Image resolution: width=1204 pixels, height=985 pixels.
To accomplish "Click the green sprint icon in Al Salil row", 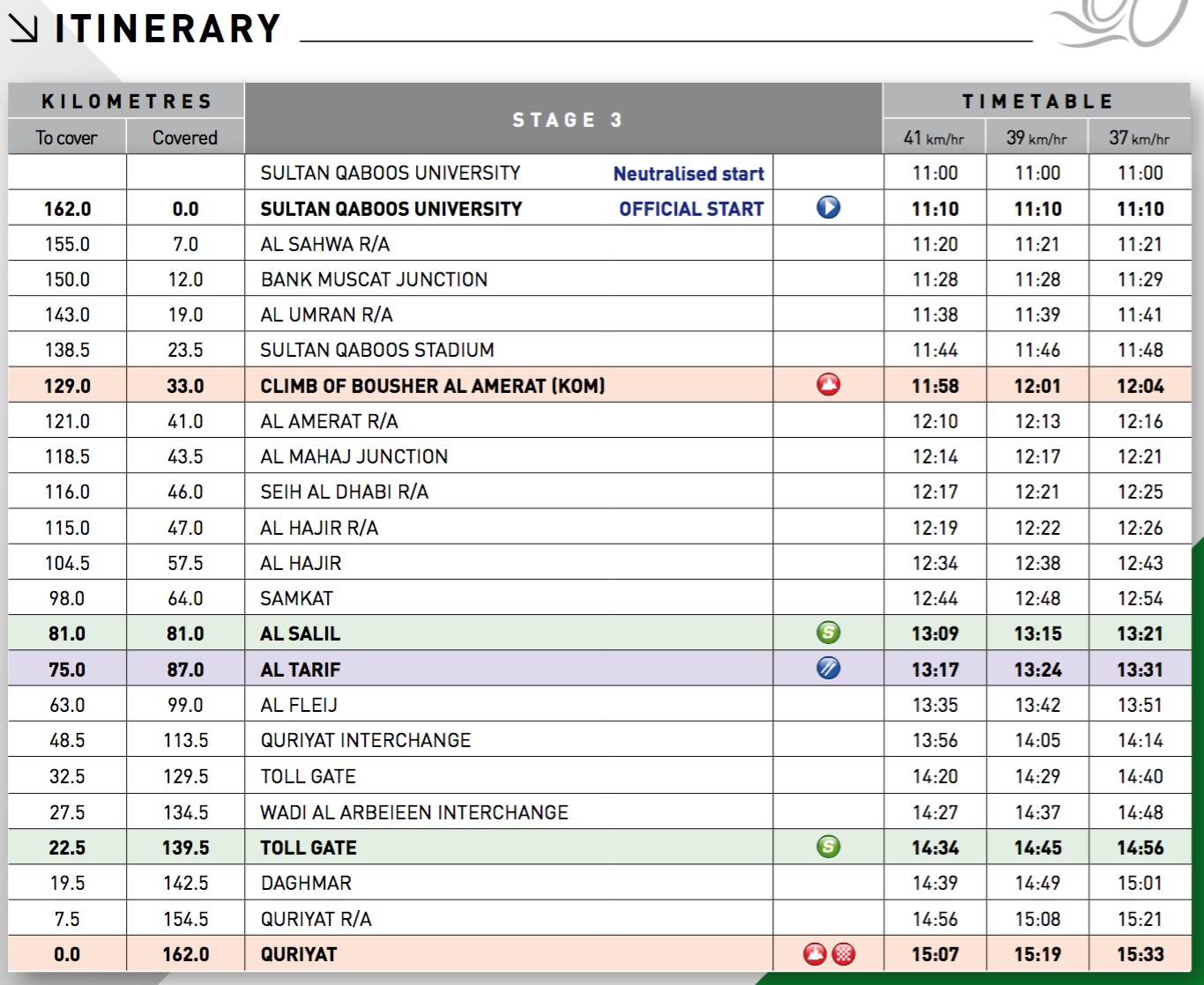I will 828,633.
